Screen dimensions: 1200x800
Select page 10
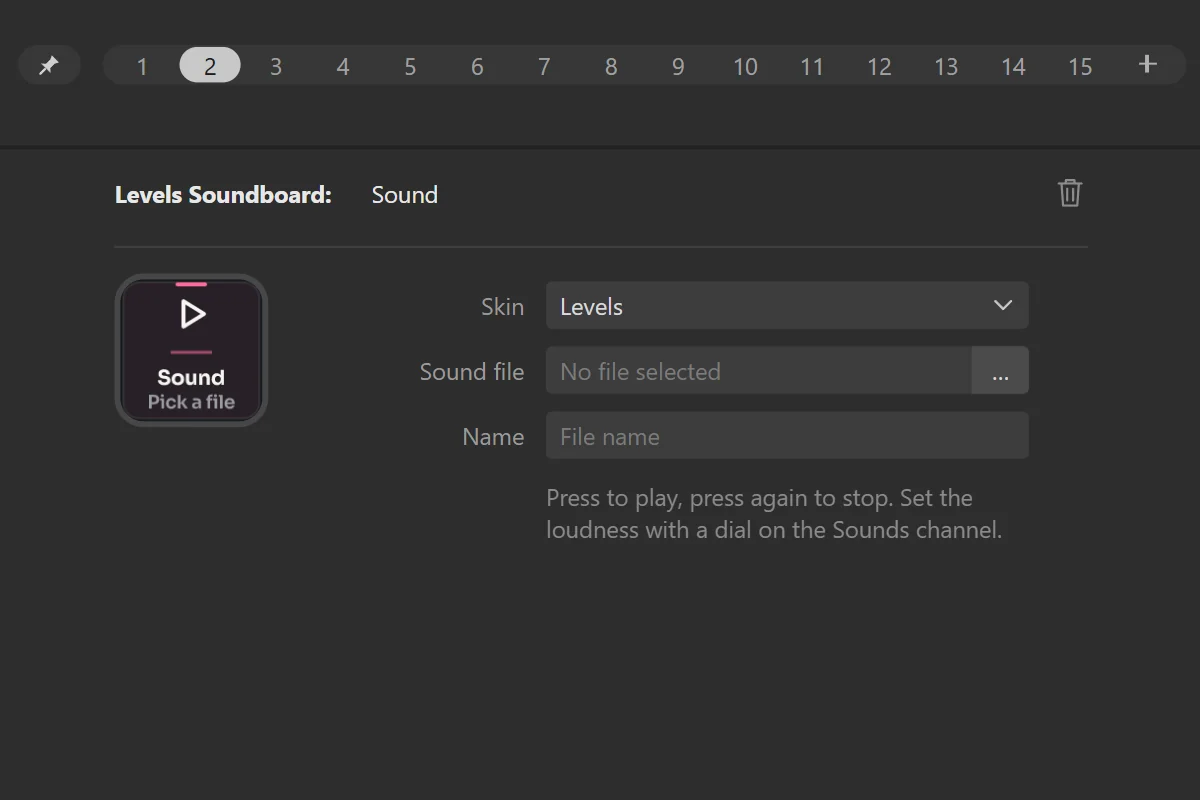(x=745, y=66)
